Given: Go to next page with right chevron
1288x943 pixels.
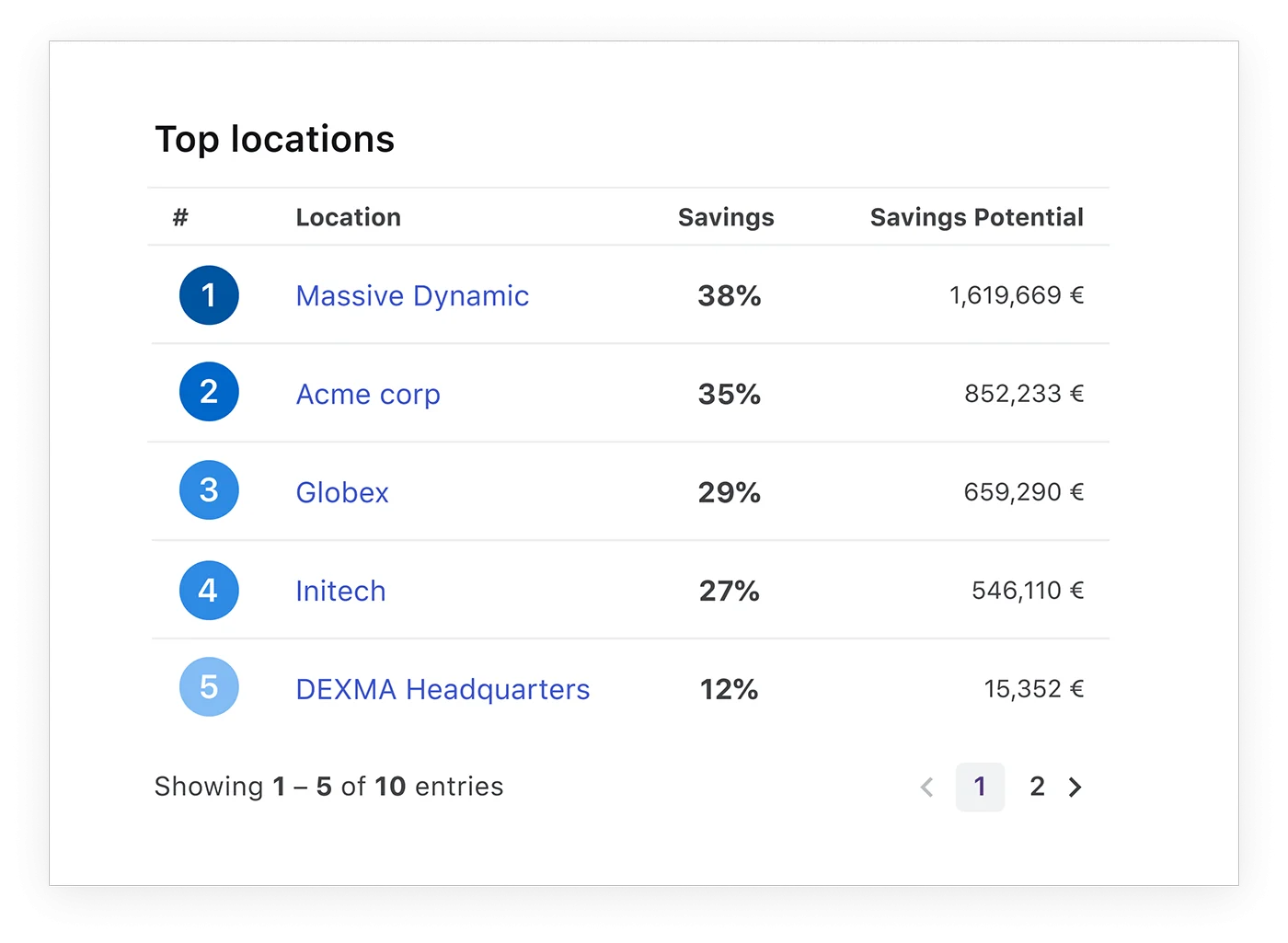Looking at the screenshot, I should pyautogui.click(x=1075, y=788).
